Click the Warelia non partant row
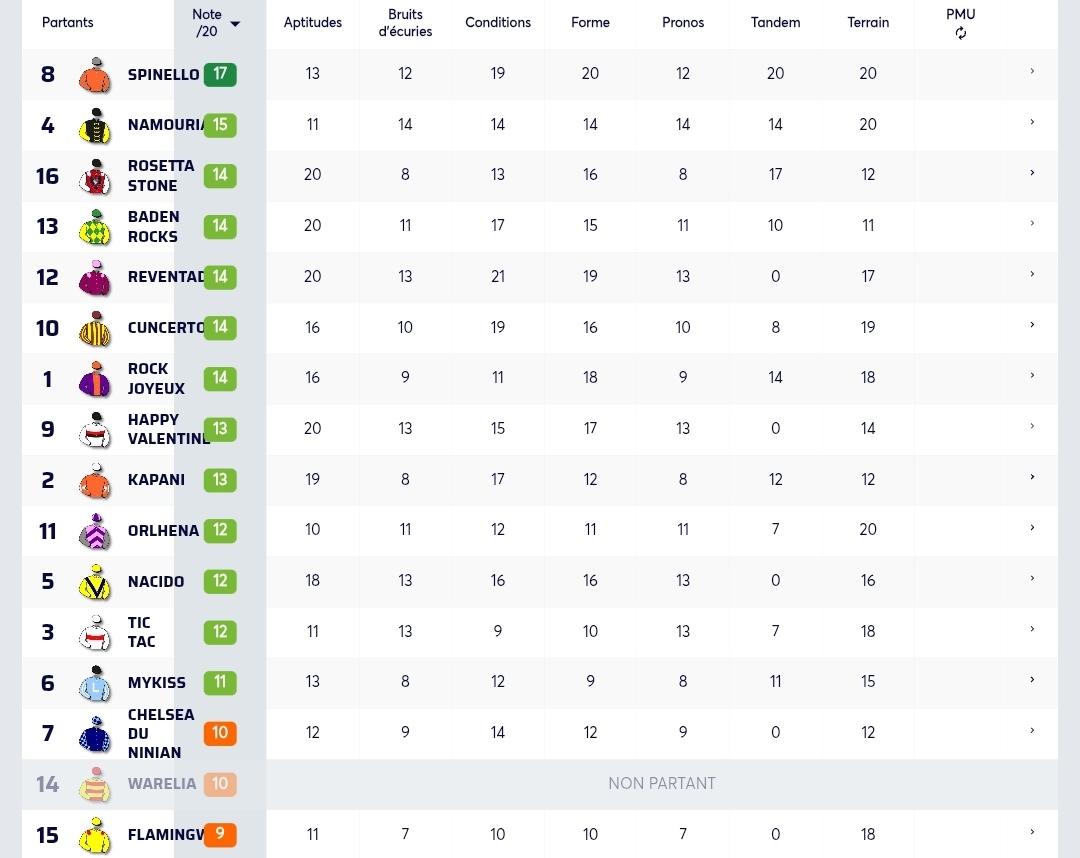Screen dimensions: 1080x858 (540, 784)
